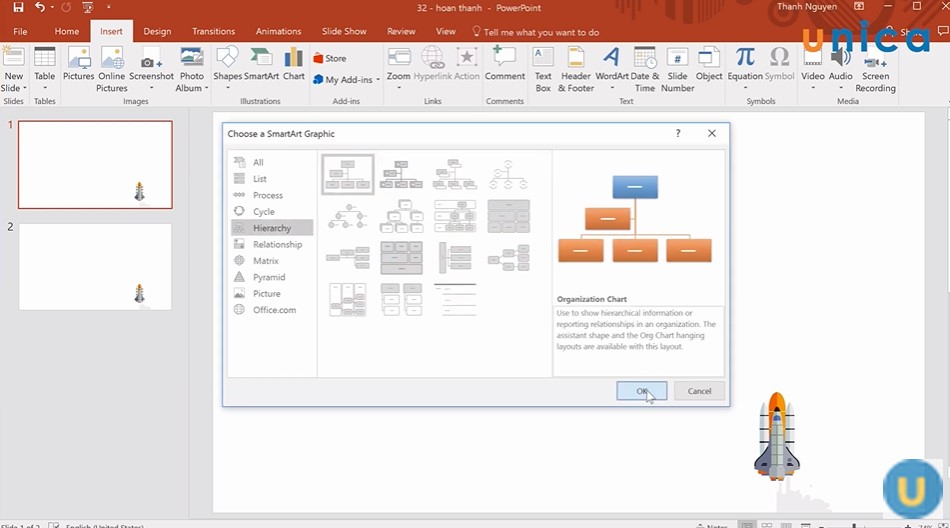
Task: Switch to the Design tab
Action: point(157,31)
